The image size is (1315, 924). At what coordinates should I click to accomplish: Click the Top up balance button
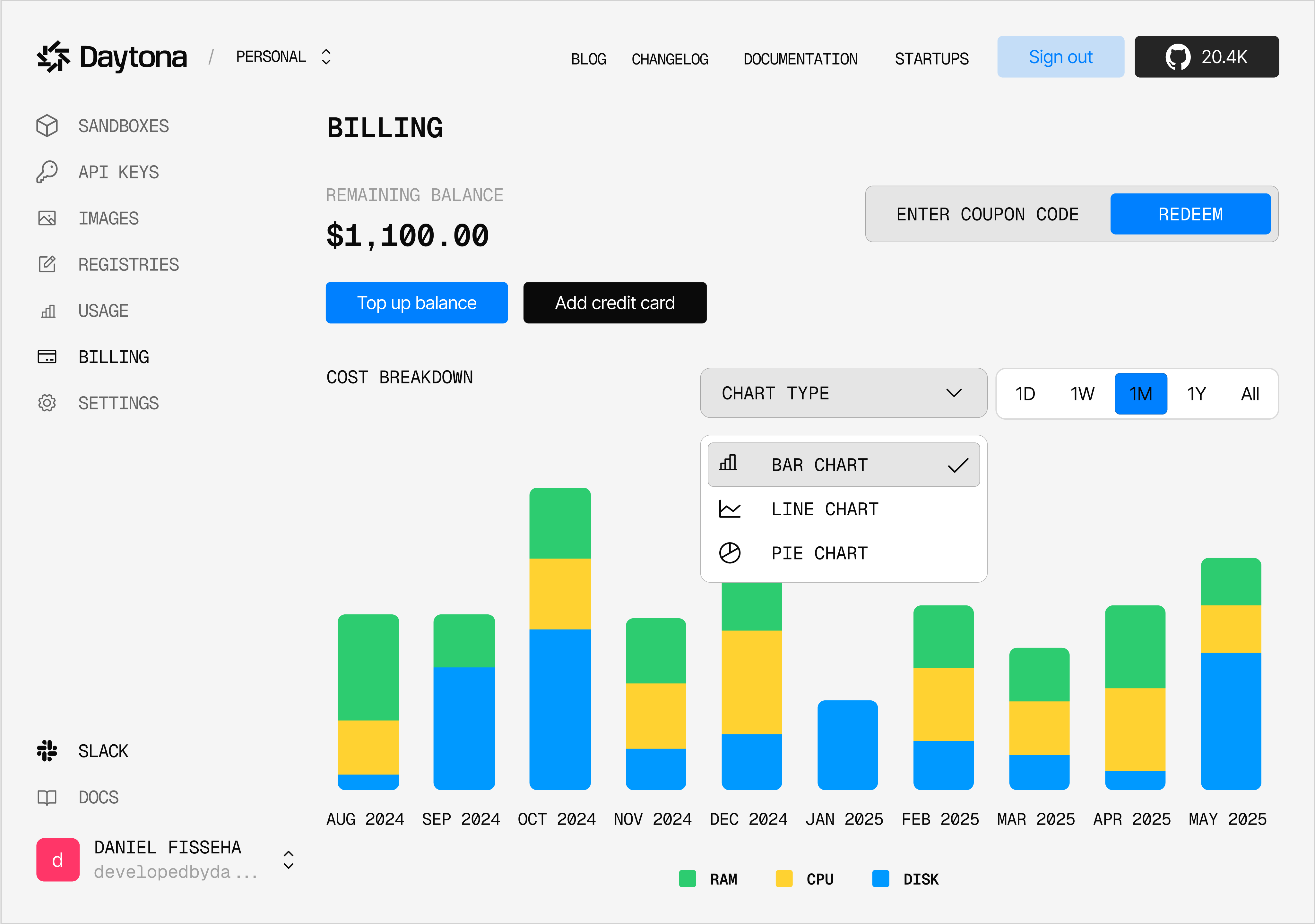[416, 303]
